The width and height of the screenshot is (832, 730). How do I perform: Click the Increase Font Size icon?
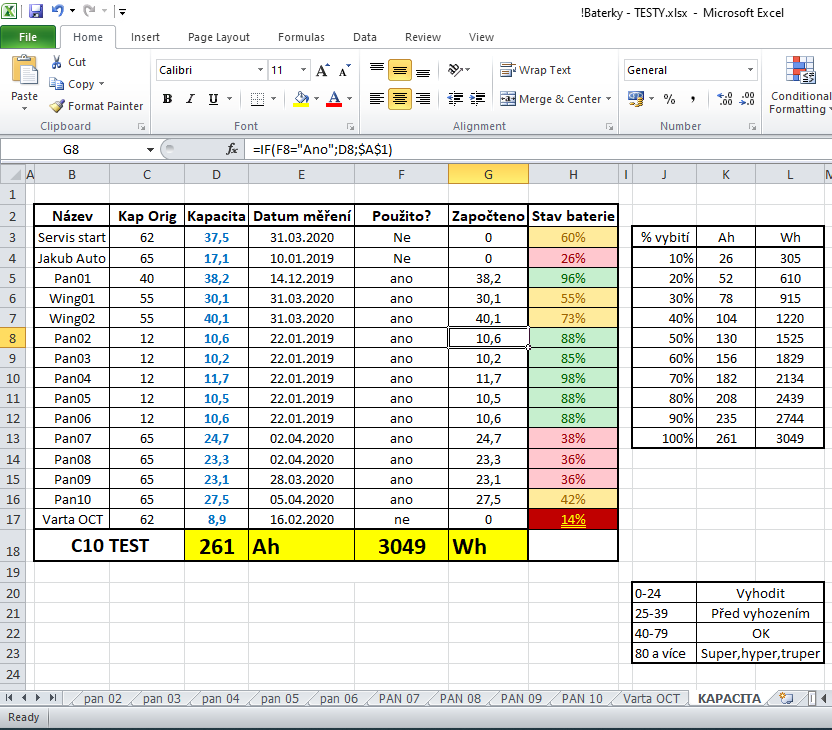coord(323,71)
